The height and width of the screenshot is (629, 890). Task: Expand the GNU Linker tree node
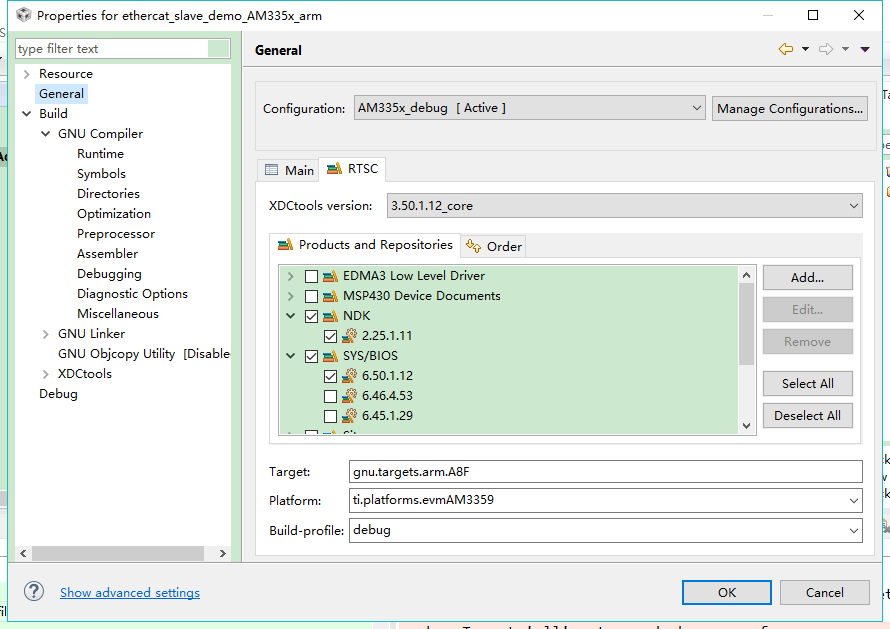tap(46, 334)
